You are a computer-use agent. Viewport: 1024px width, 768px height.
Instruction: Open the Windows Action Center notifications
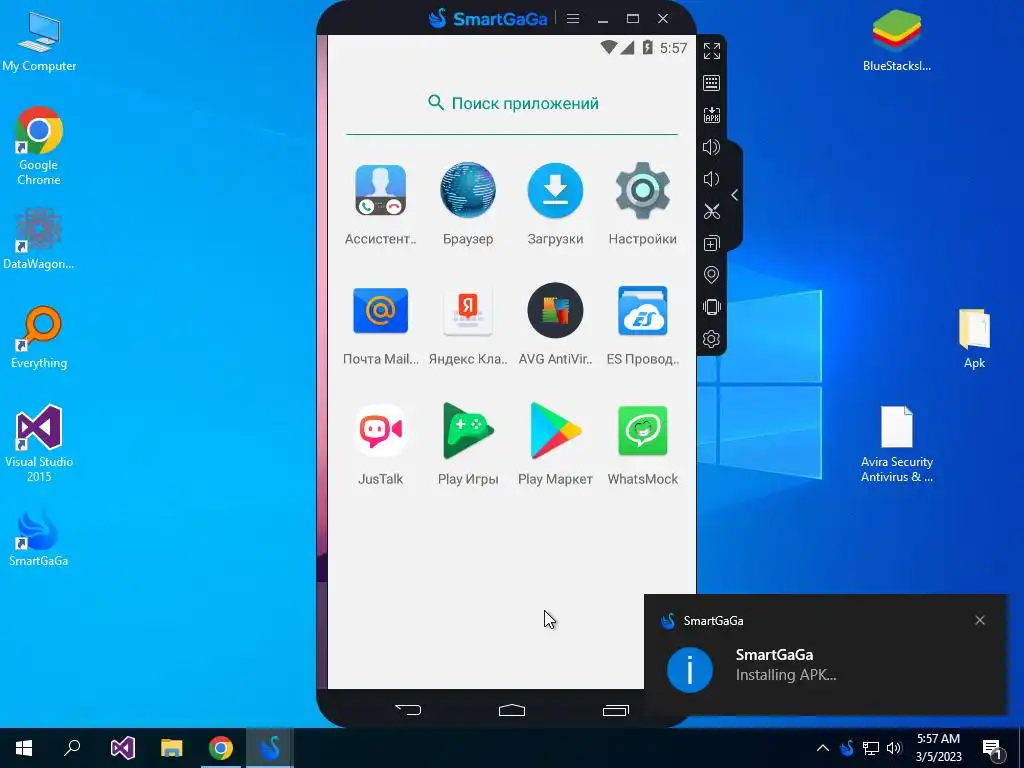[x=993, y=748]
